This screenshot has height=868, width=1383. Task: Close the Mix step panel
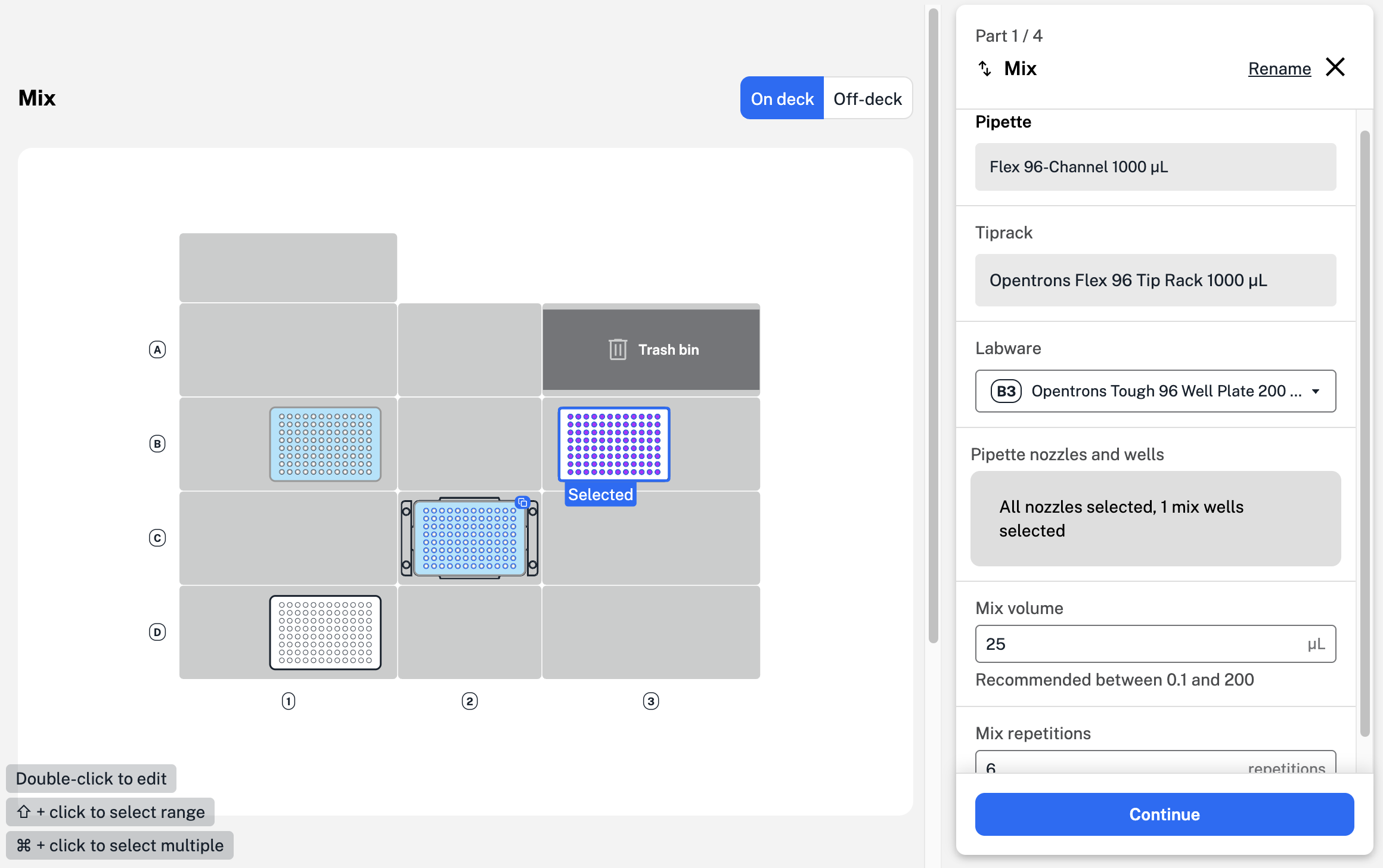(x=1335, y=67)
